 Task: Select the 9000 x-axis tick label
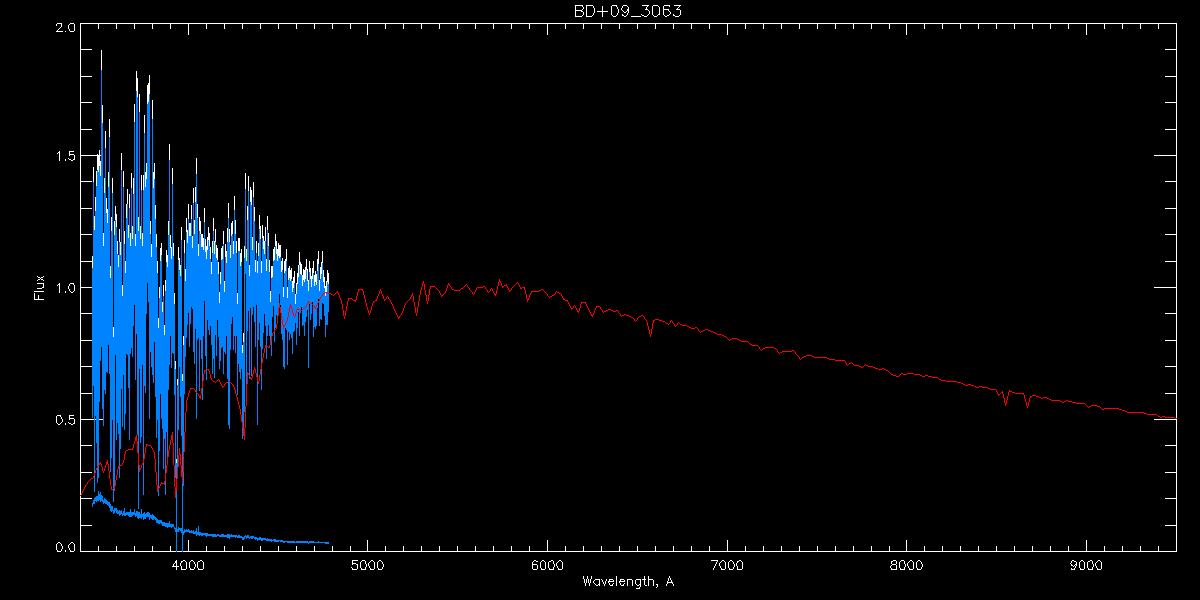[x=1086, y=563]
